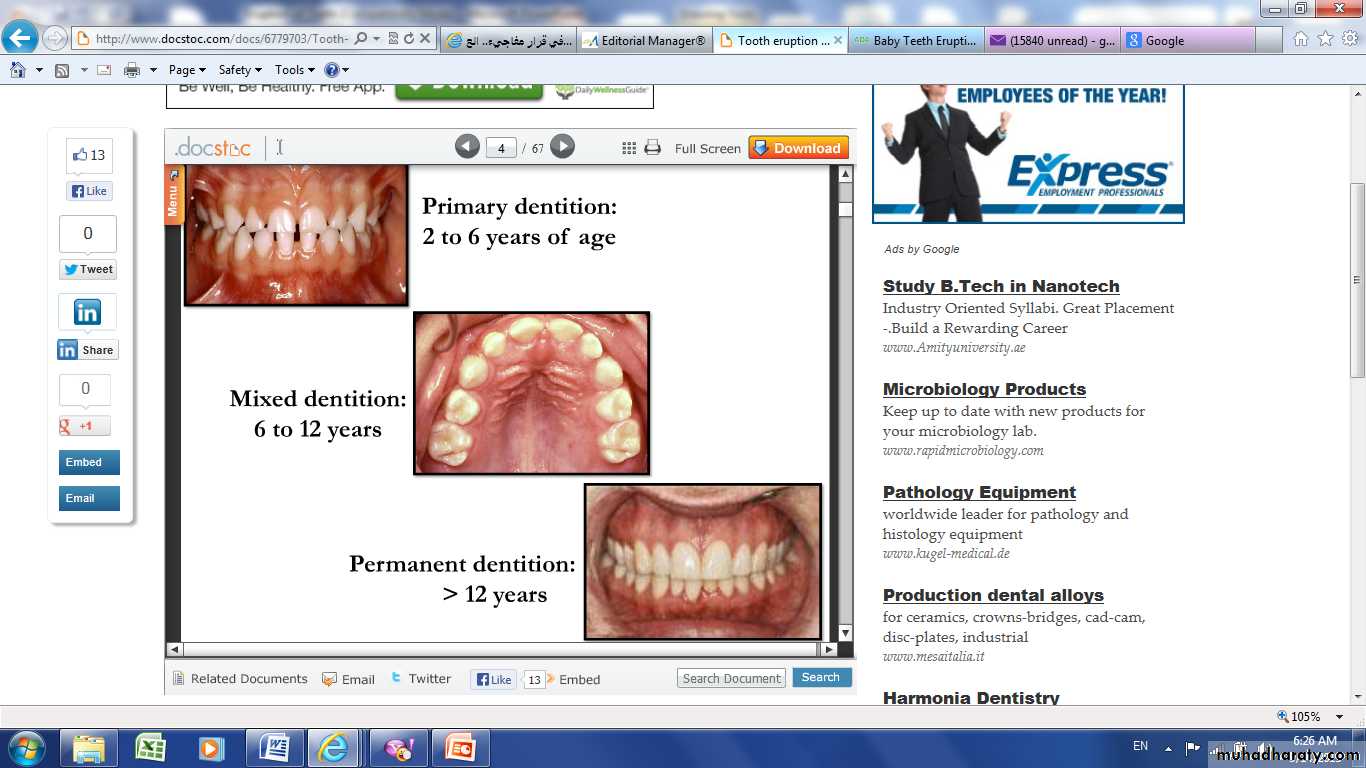Click the document viewer vertical scrollbar thumb
Viewport: 1366px width, 768px height.
[x=845, y=209]
